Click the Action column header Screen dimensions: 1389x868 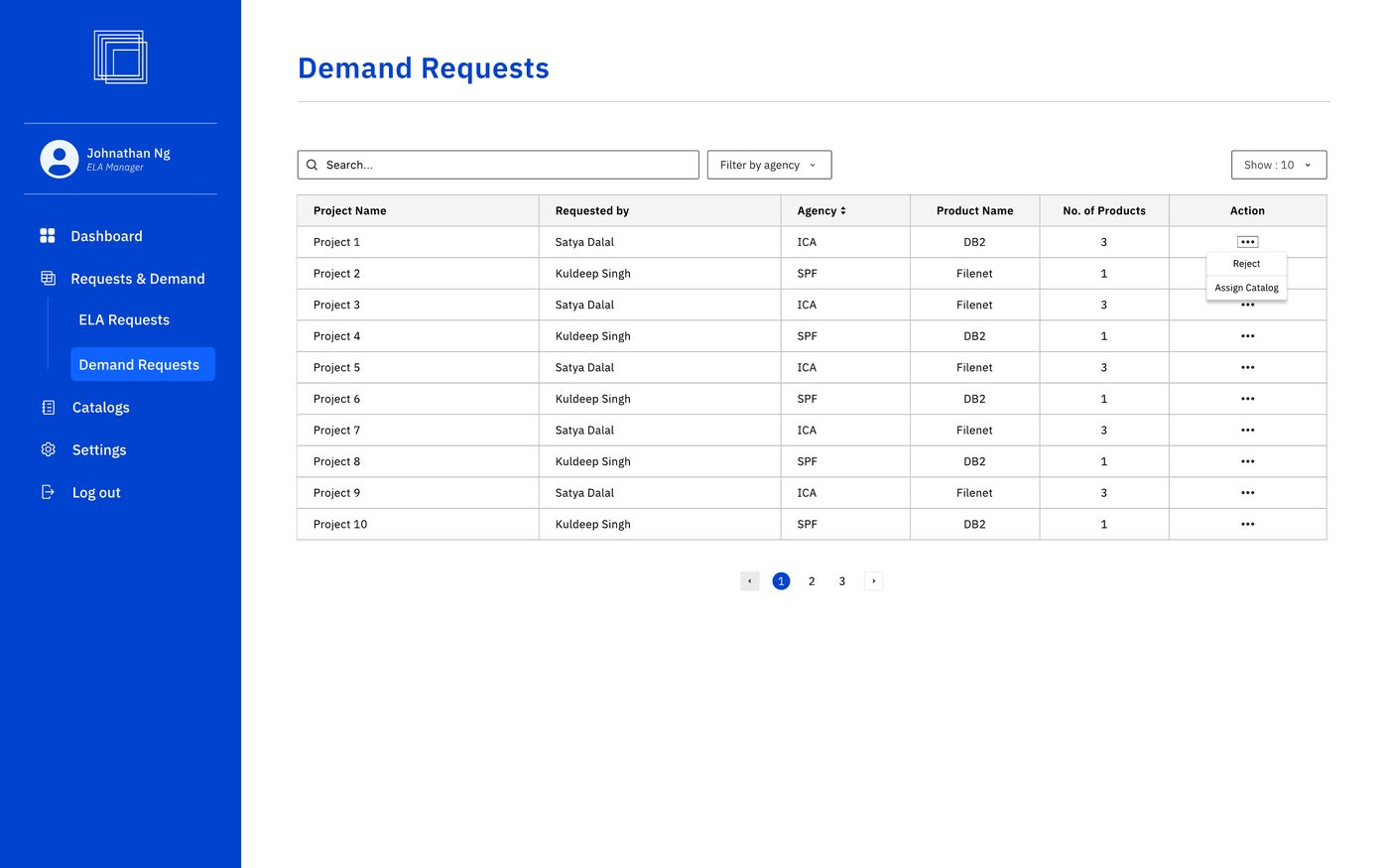1247,210
